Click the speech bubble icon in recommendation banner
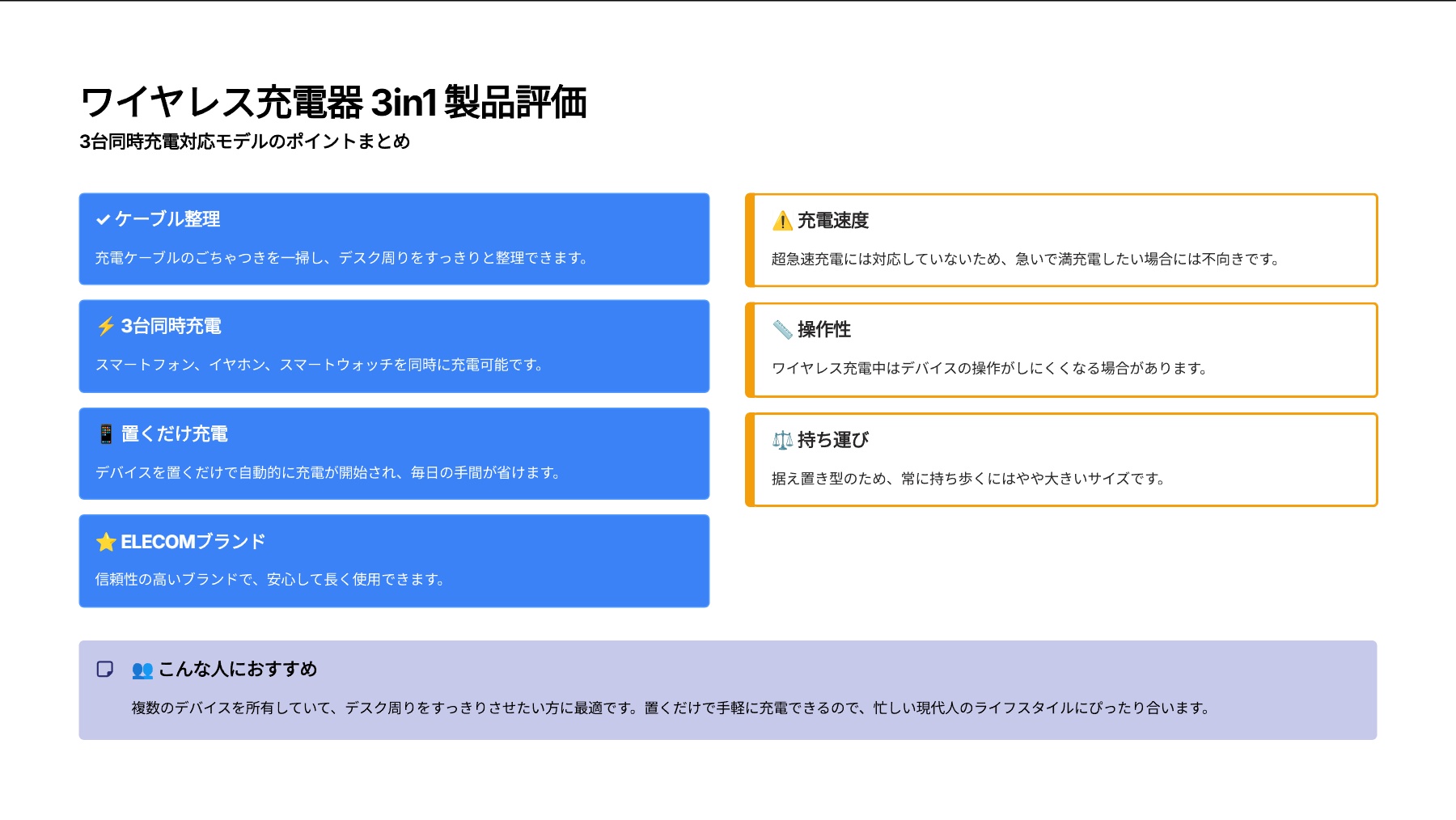 click(x=104, y=669)
